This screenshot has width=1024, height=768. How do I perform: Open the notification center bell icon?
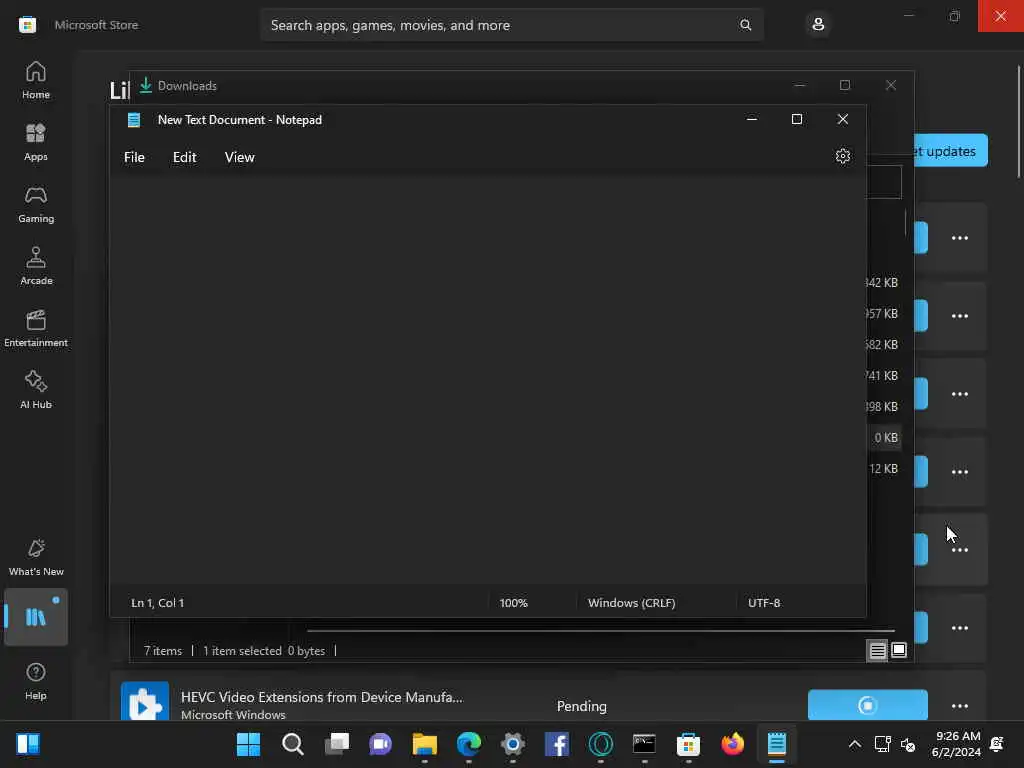point(997,744)
